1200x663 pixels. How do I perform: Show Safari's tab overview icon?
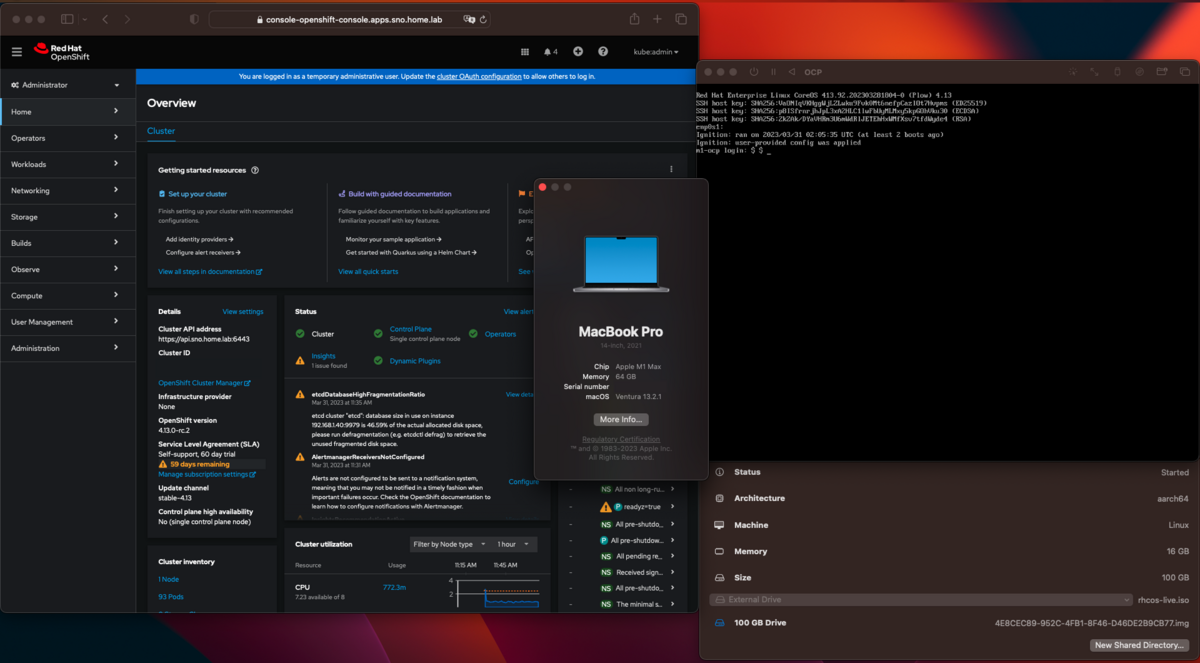(681, 19)
